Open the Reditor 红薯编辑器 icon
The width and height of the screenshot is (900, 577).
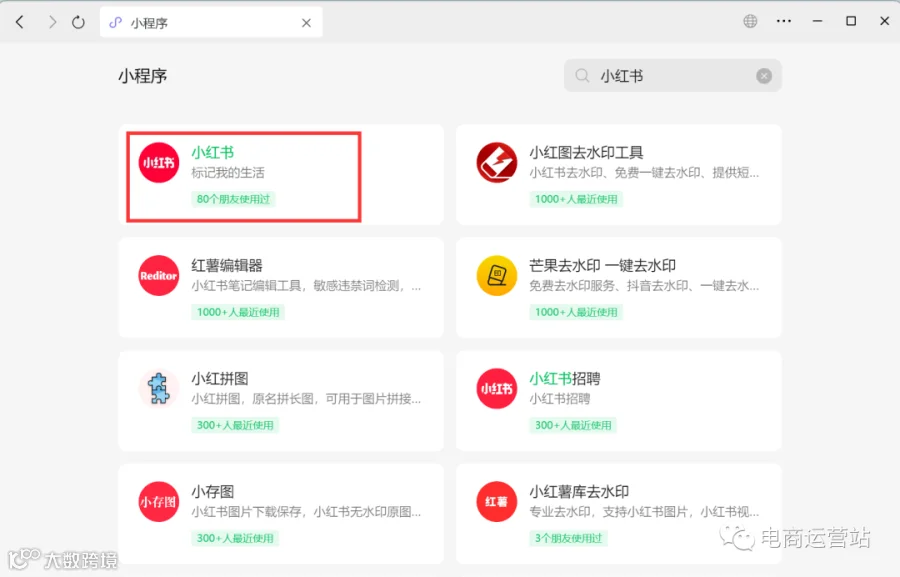pyautogui.click(x=159, y=276)
